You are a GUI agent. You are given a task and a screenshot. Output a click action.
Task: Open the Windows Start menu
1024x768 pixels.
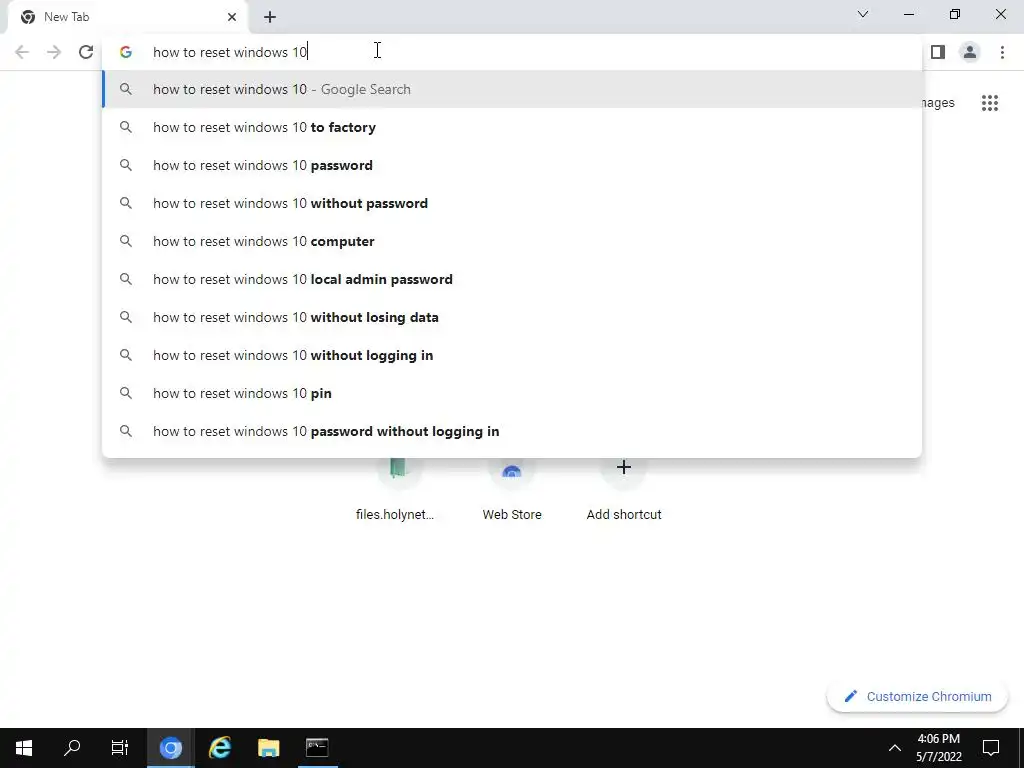24,748
